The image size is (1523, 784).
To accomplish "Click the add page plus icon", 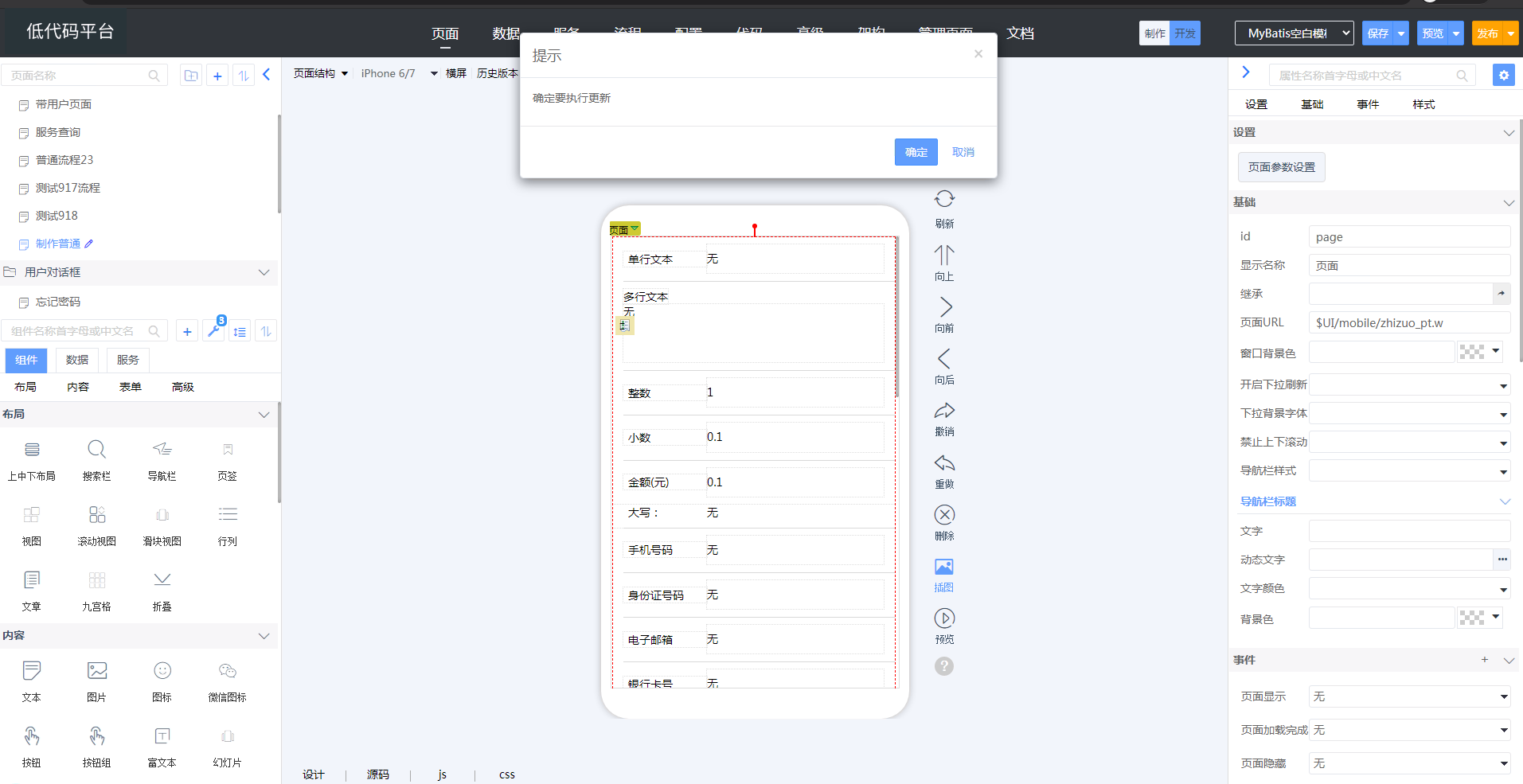I will pyautogui.click(x=217, y=76).
